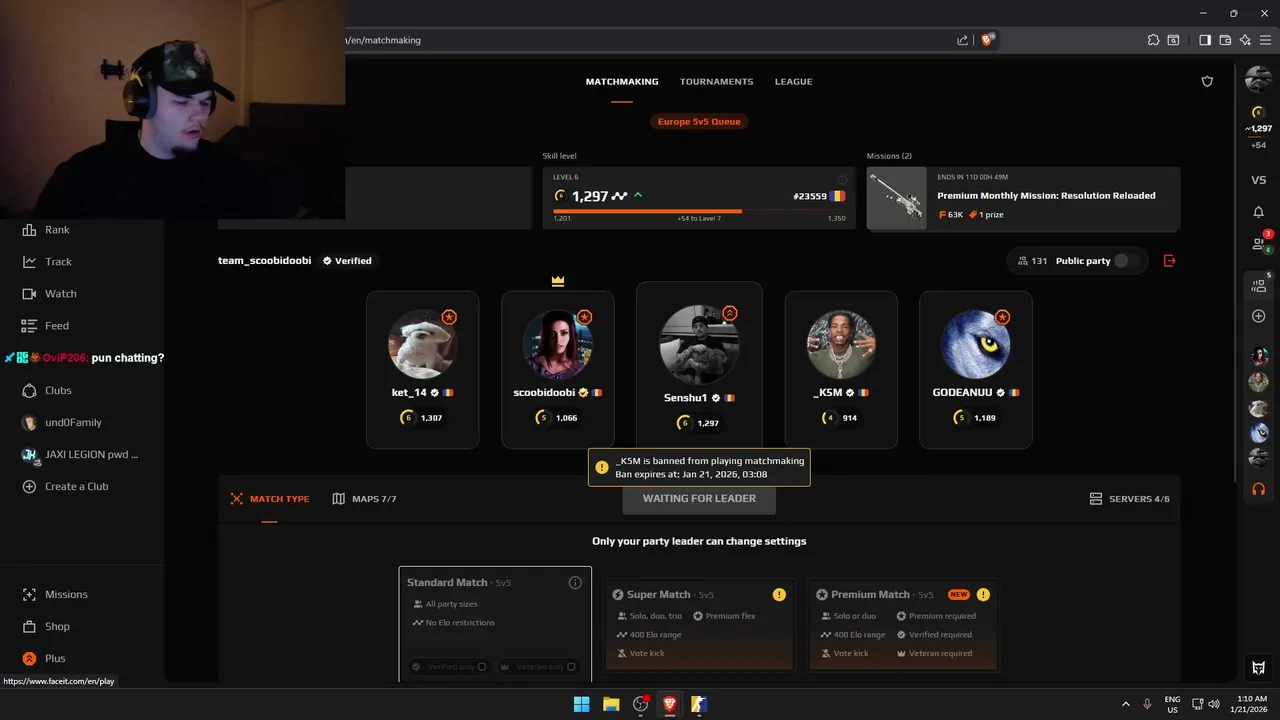Open scoobidoobi player card

(557, 369)
